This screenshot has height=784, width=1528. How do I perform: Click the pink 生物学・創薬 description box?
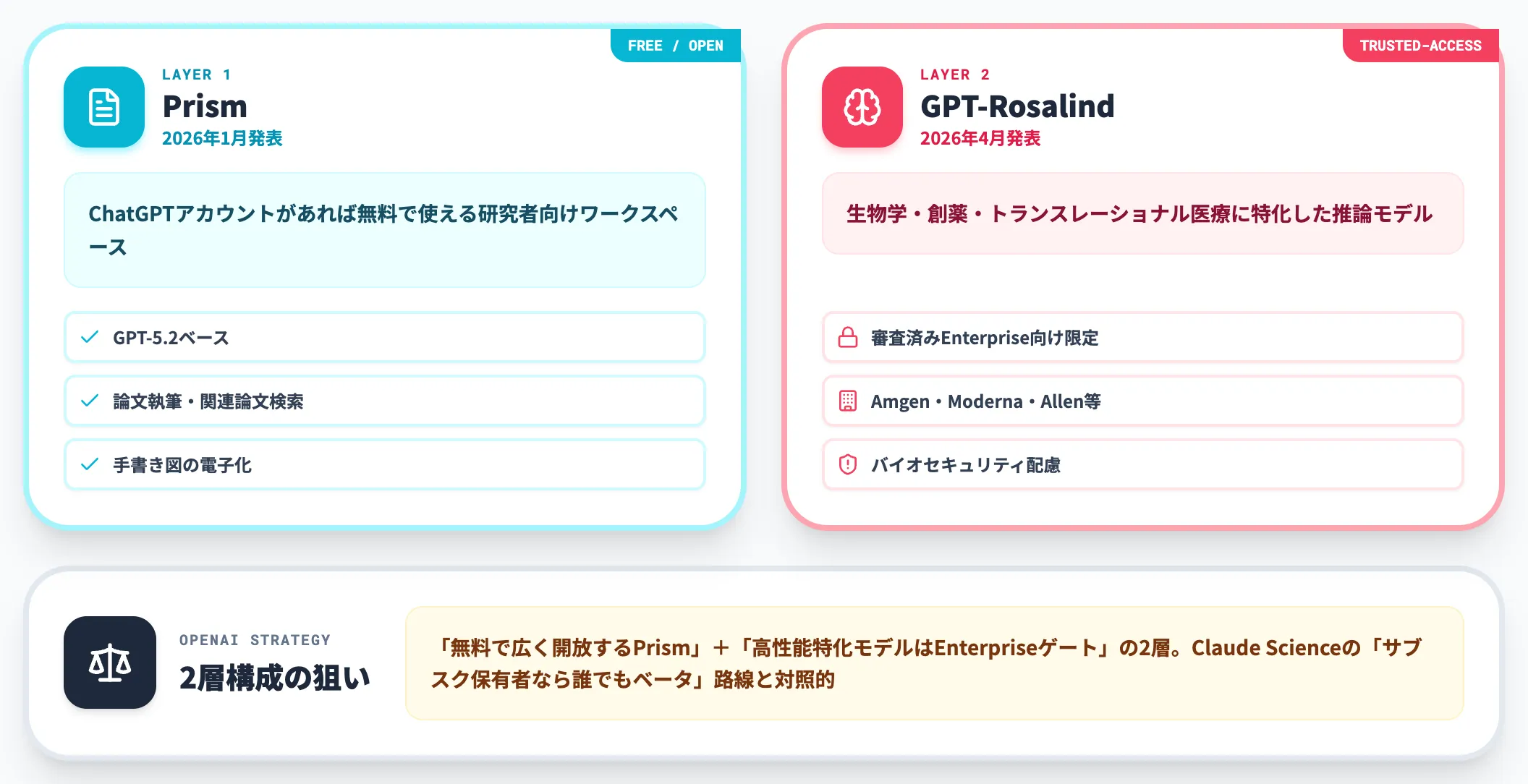point(1143,213)
